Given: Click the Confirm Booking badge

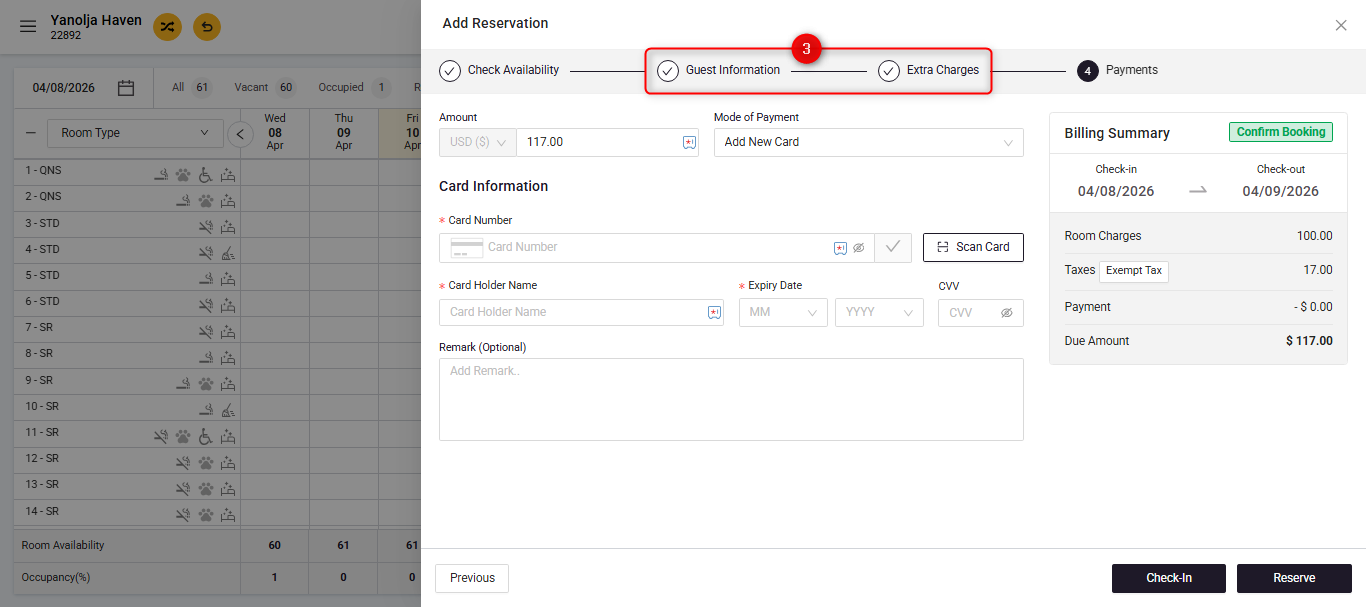Looking at the screenshot, I should click(x=1281, y=132).
